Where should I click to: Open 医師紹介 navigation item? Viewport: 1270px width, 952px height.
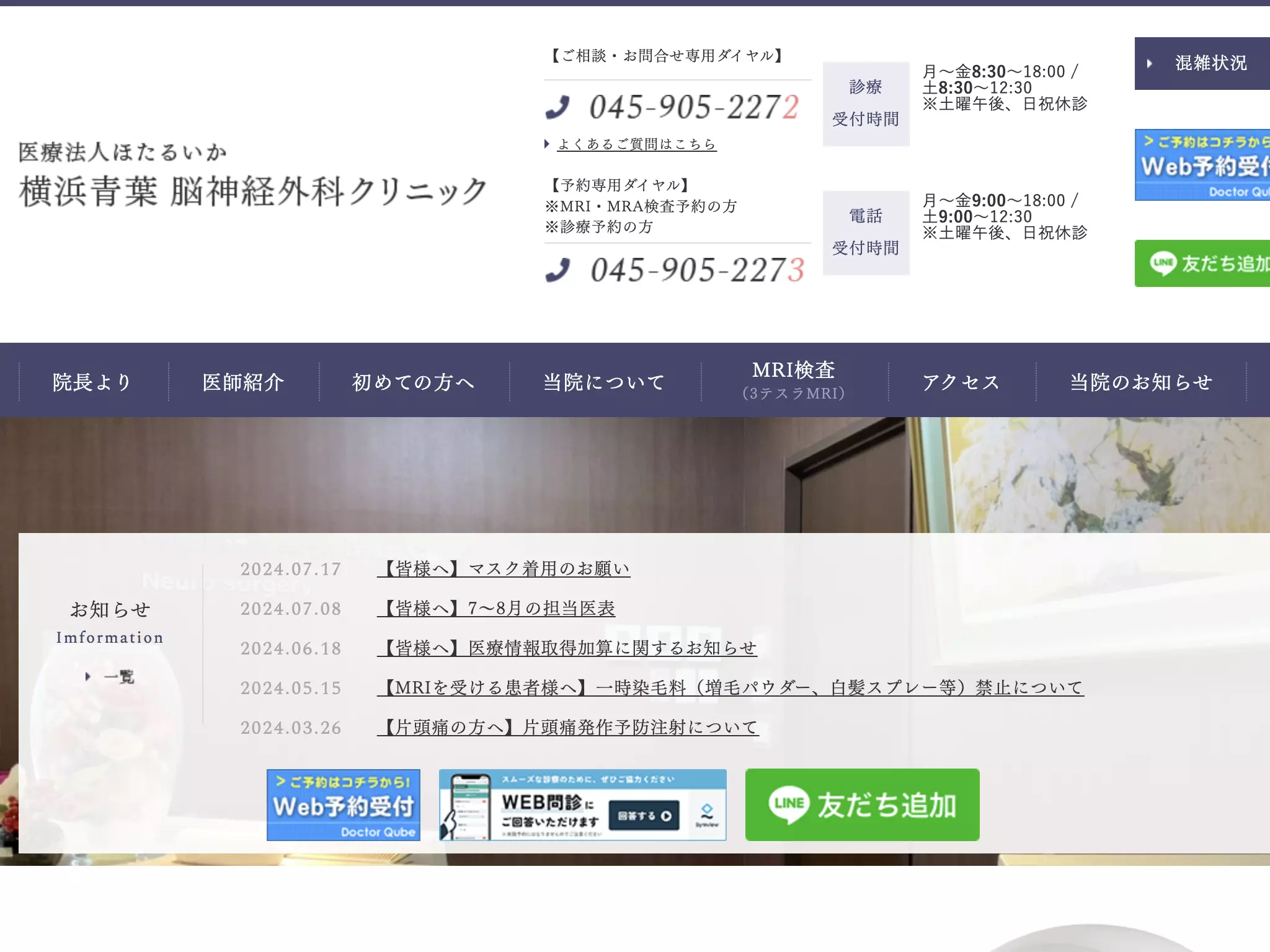[x=244, y=382]
